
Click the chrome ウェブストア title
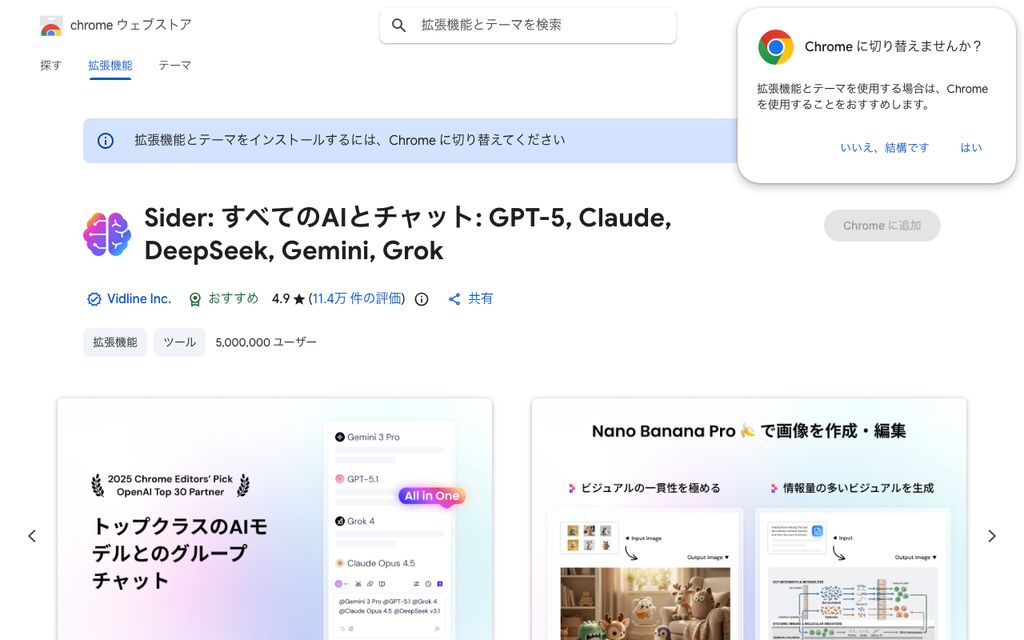(131, 25)
